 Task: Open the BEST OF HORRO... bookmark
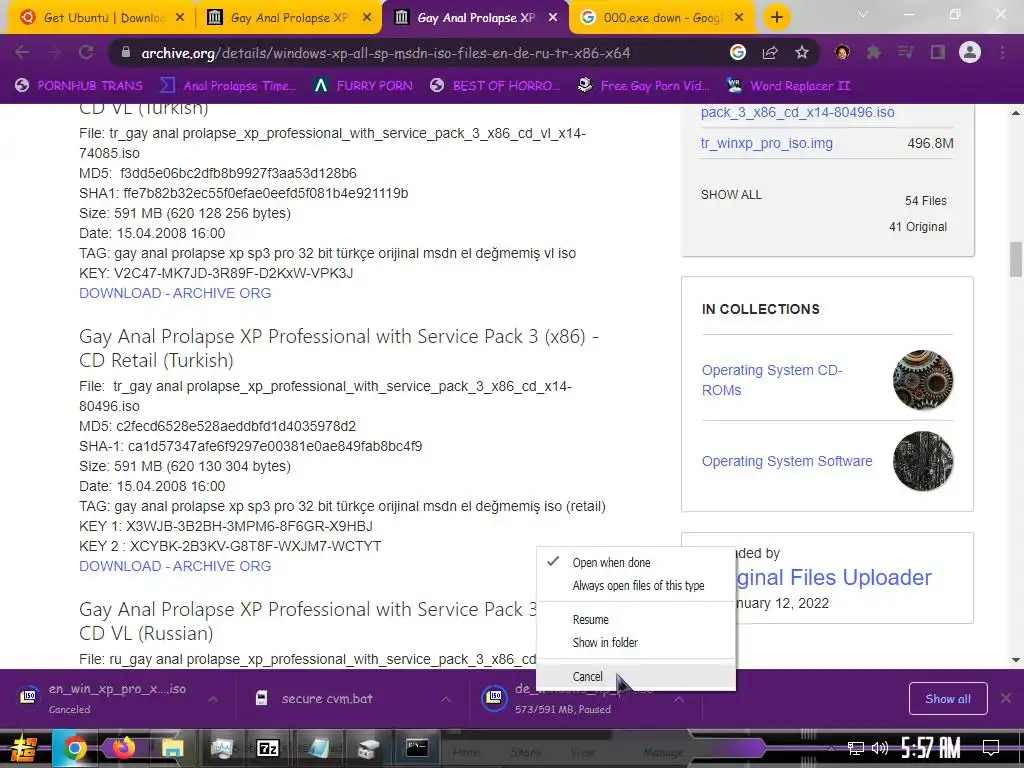[495, 86]
